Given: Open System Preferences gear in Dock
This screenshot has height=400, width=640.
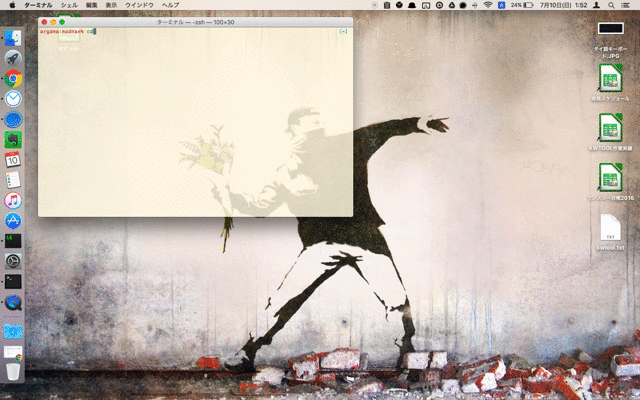Looking at the screenshot, I should pos(13,261).
